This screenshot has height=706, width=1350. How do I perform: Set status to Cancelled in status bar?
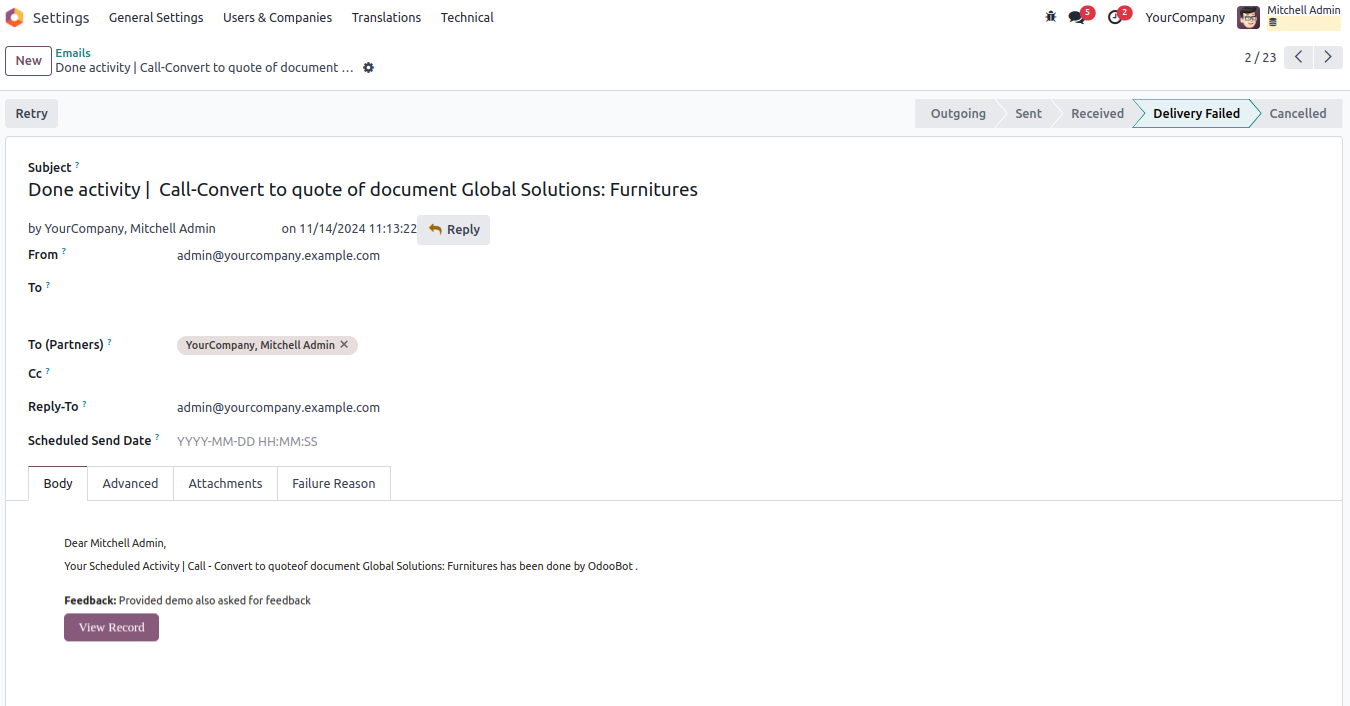[x=1297, y=113]
